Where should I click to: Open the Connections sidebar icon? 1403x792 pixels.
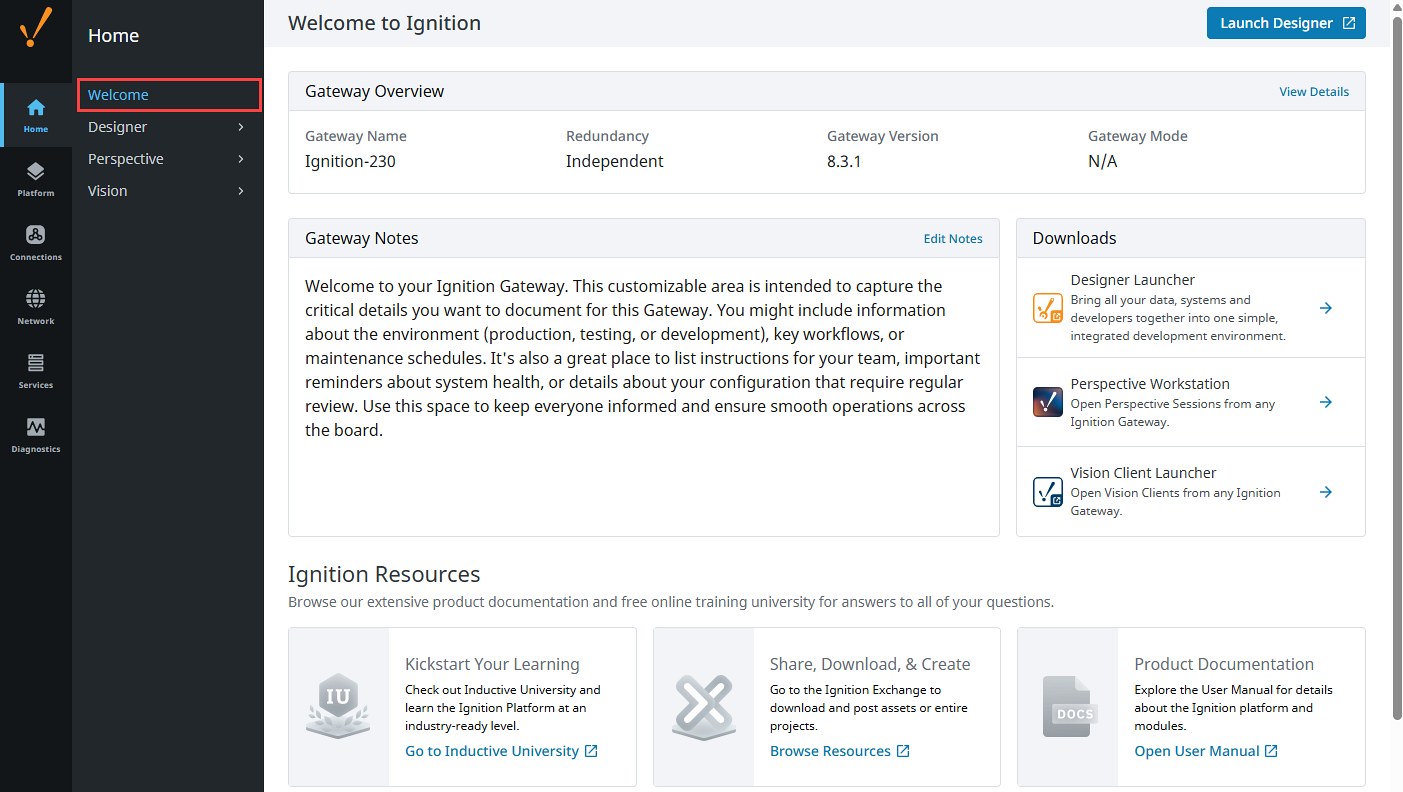(35, 243)
